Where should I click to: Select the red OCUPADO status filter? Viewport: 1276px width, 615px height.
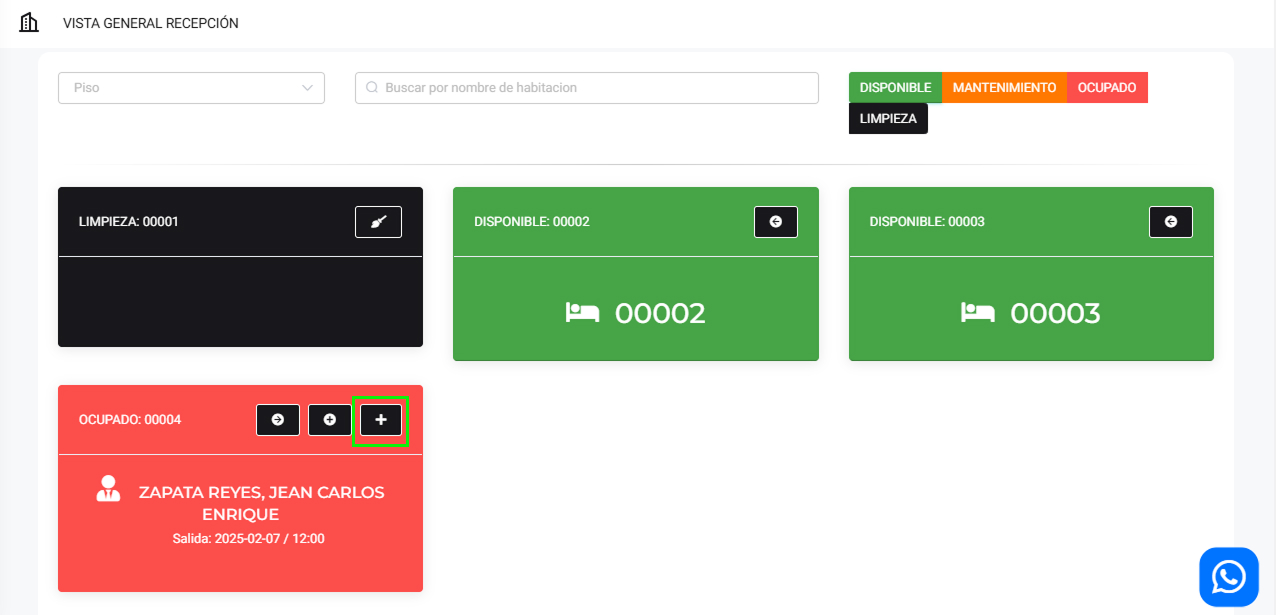coord(1107,88)
